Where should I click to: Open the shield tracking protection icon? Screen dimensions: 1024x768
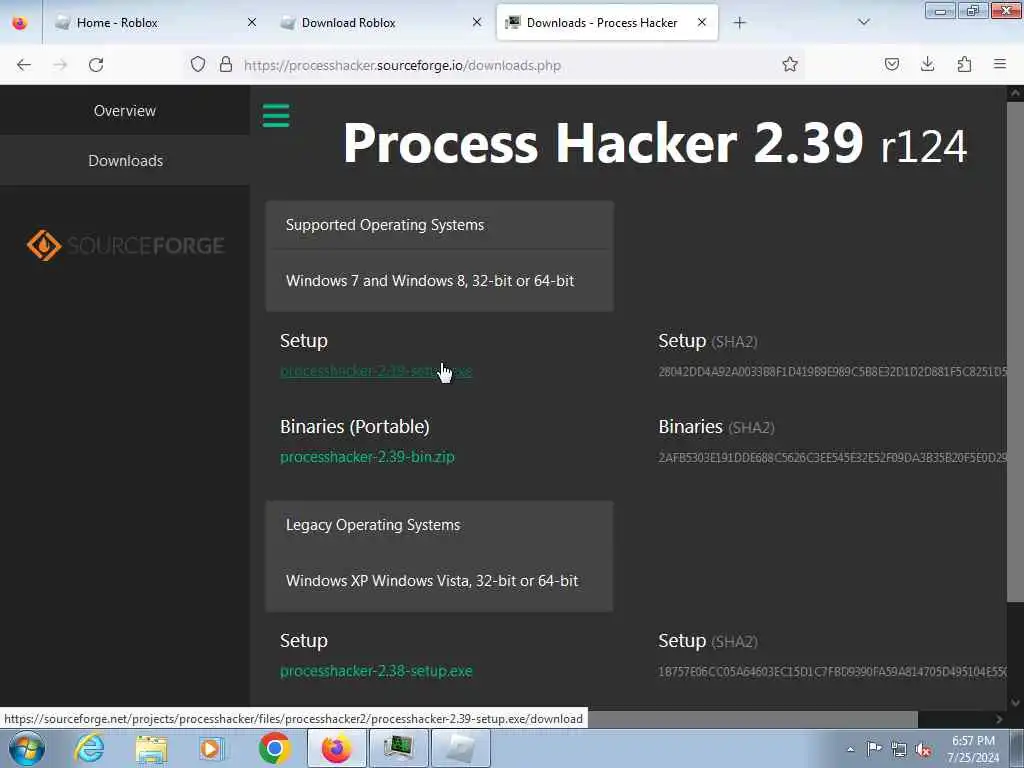click(x=198, y=64)
